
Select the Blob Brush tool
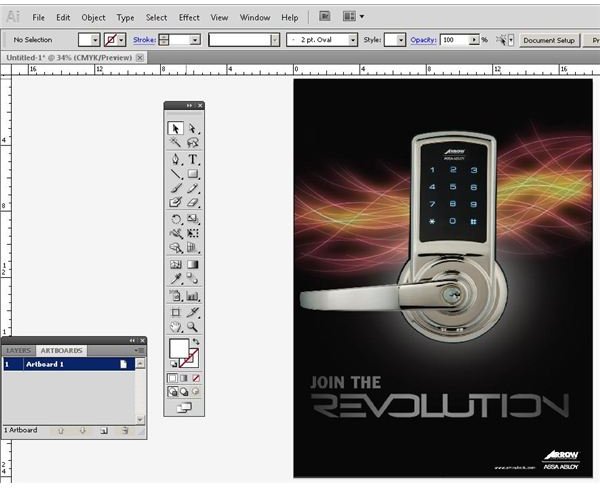tap(176, 202)
